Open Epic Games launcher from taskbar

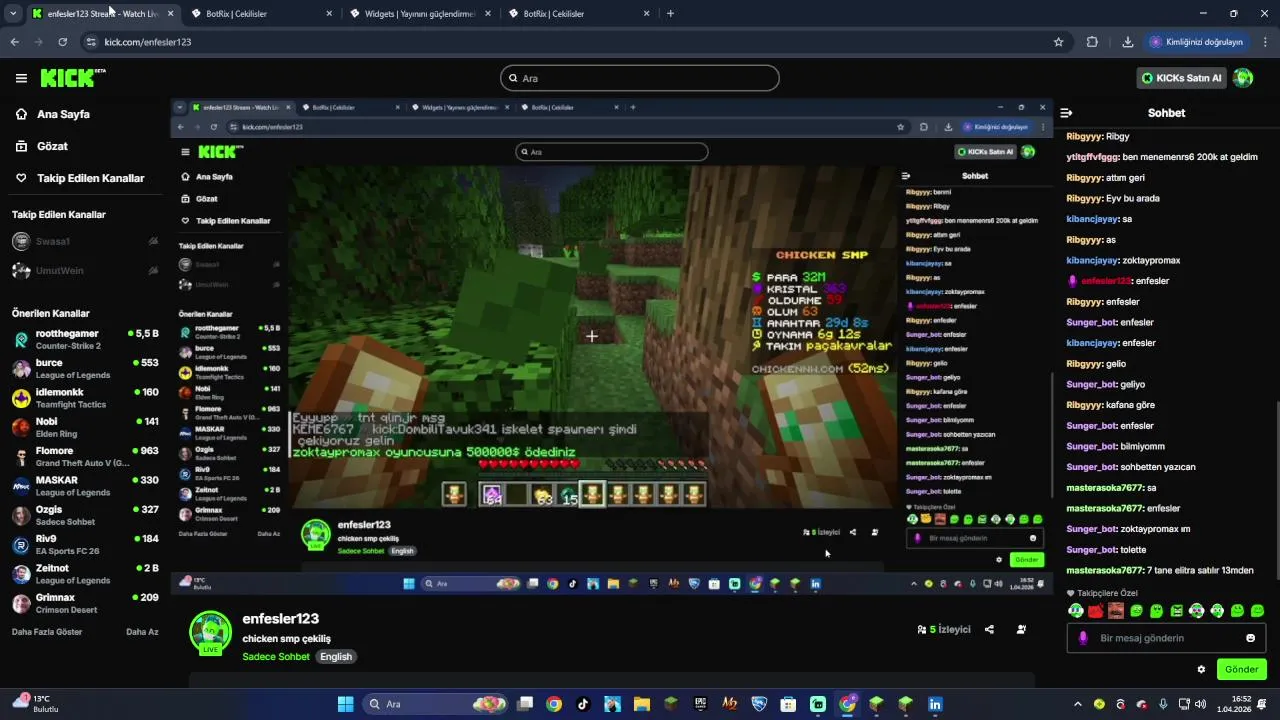(x=700, y=704)
